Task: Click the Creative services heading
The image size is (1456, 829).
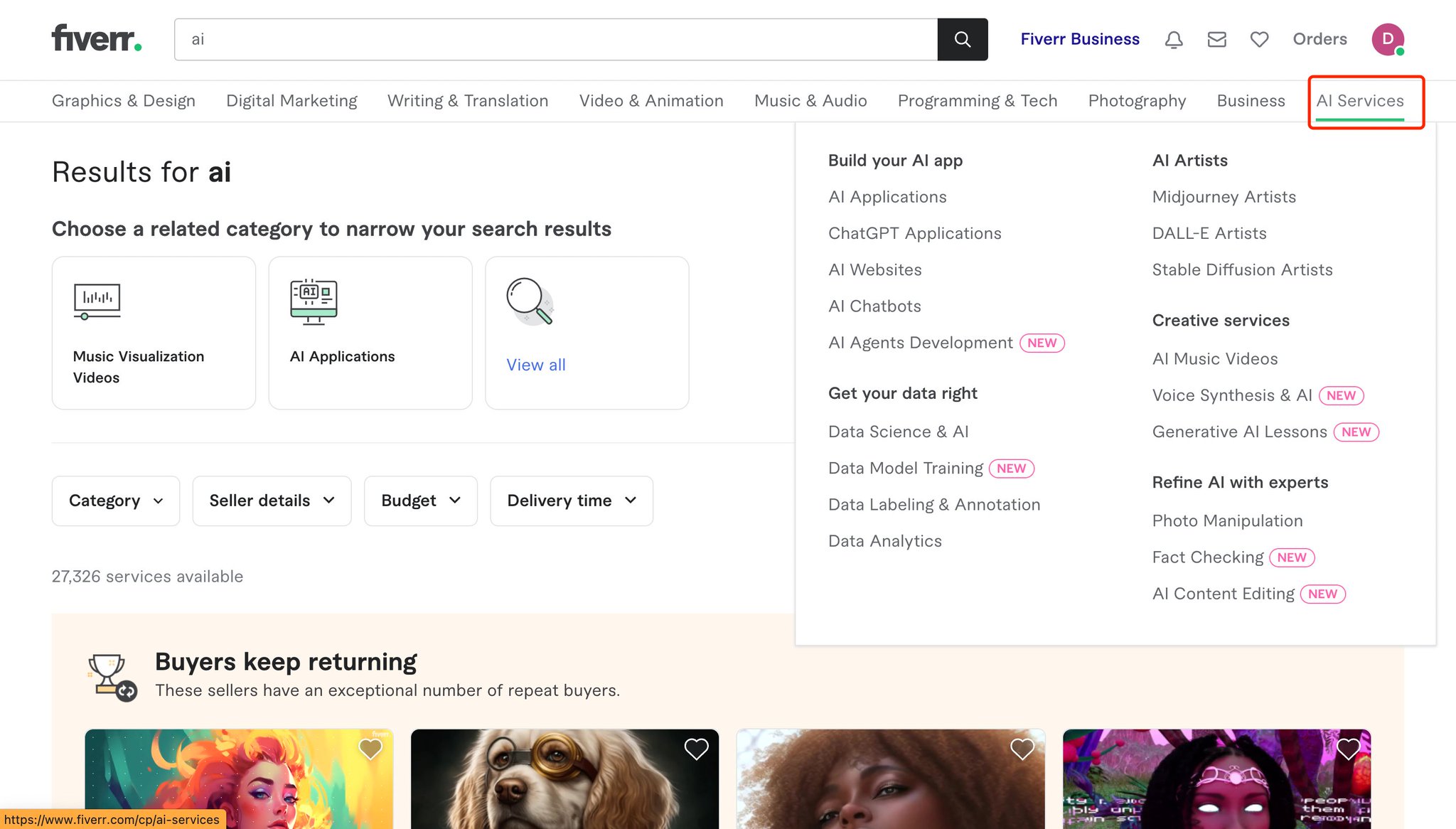Action: [1221, 321]
